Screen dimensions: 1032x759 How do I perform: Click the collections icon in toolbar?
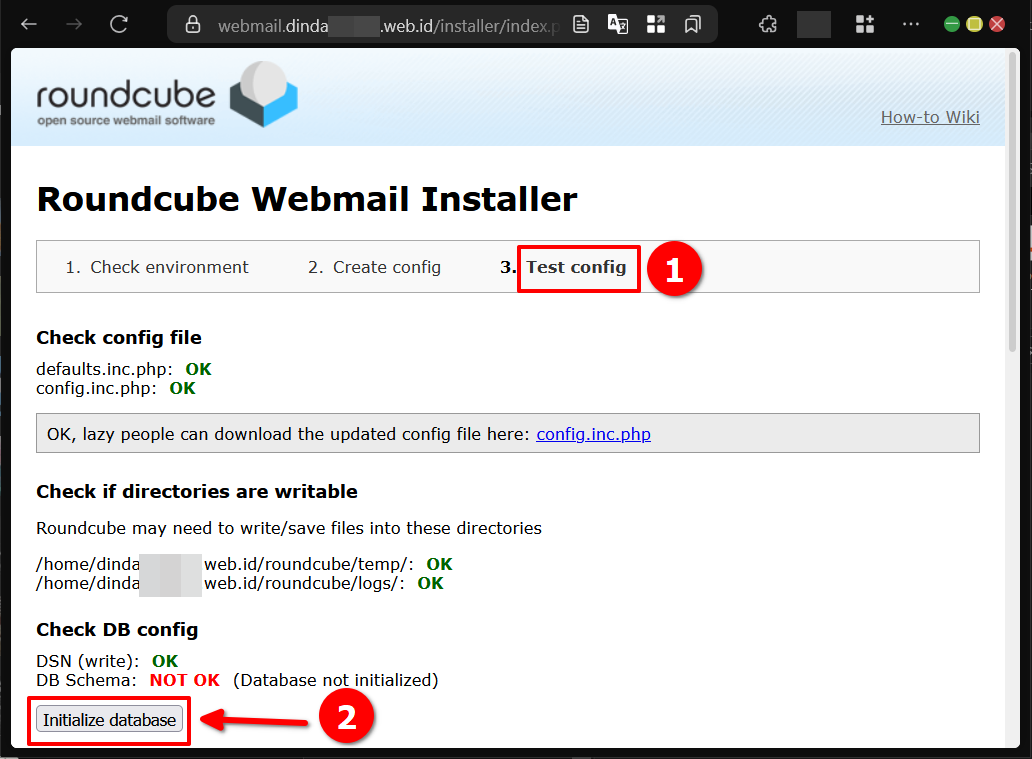(864, 24)
